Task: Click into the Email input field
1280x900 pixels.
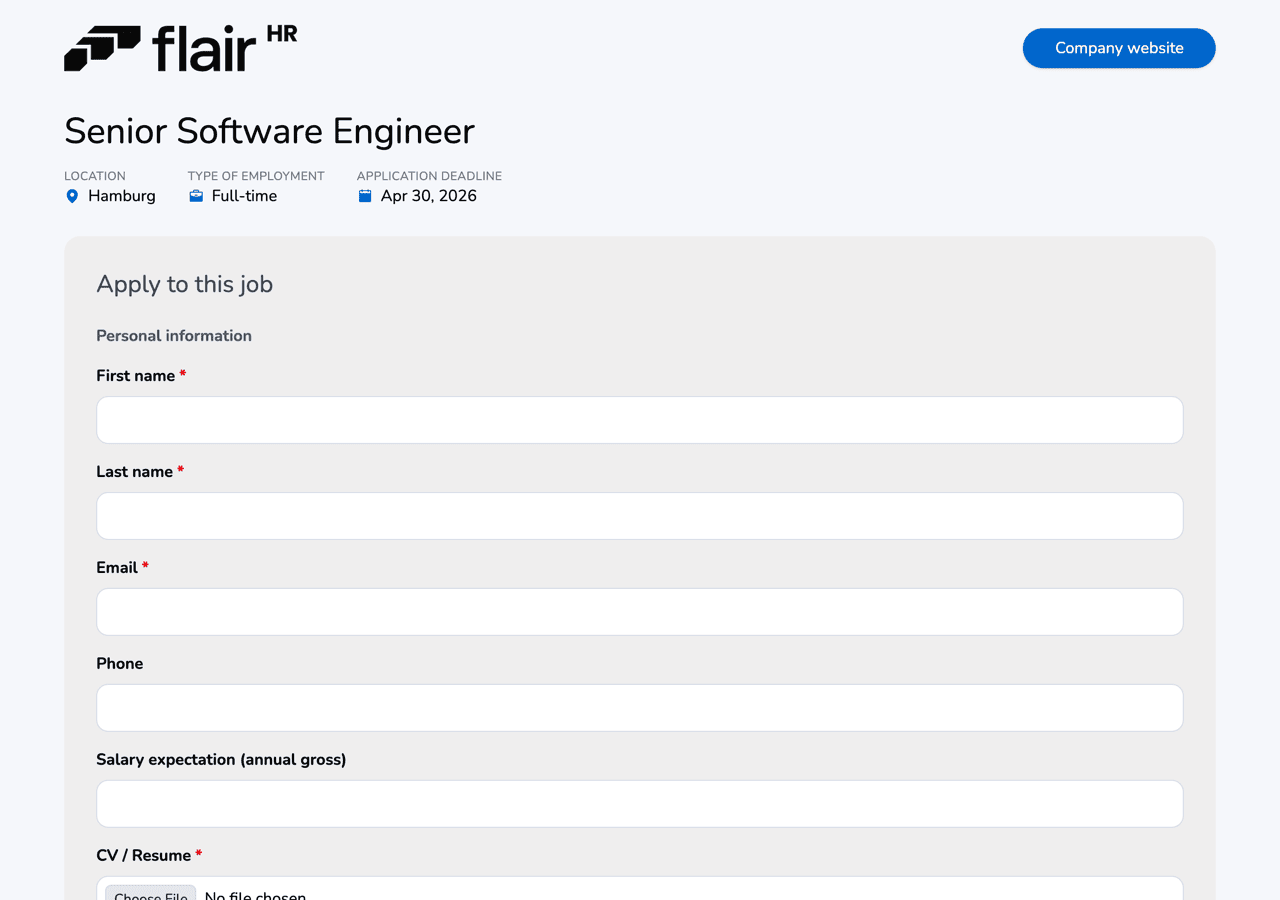Action: 640,612
